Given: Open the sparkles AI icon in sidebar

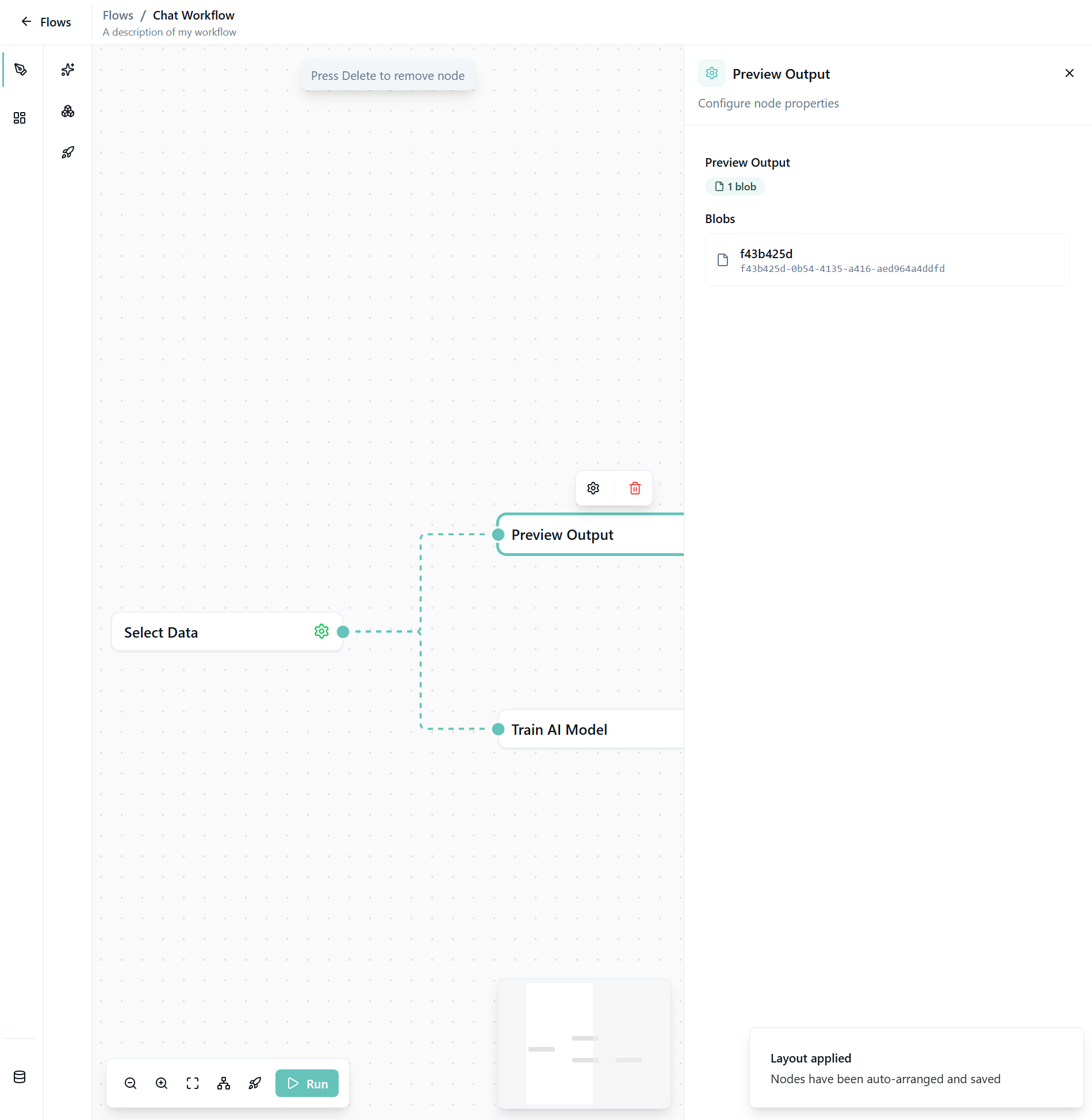Looking at the screenshot, I should pyautogui.click(x=68, y=70).
